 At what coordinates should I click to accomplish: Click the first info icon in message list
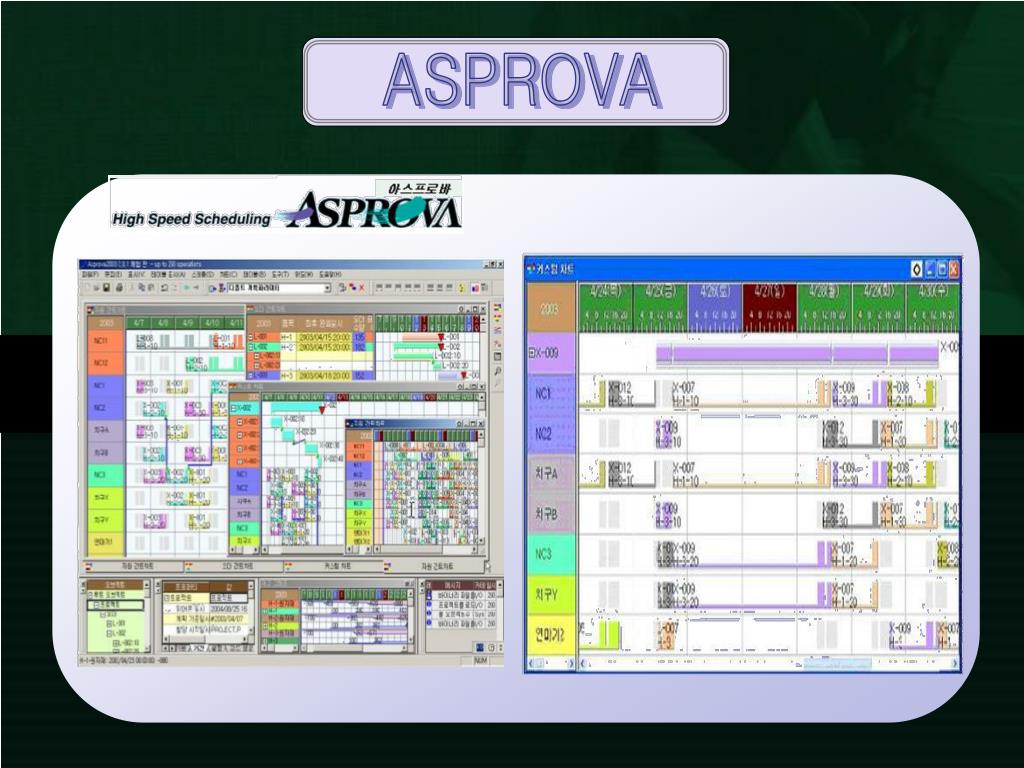tap(429, 596)
